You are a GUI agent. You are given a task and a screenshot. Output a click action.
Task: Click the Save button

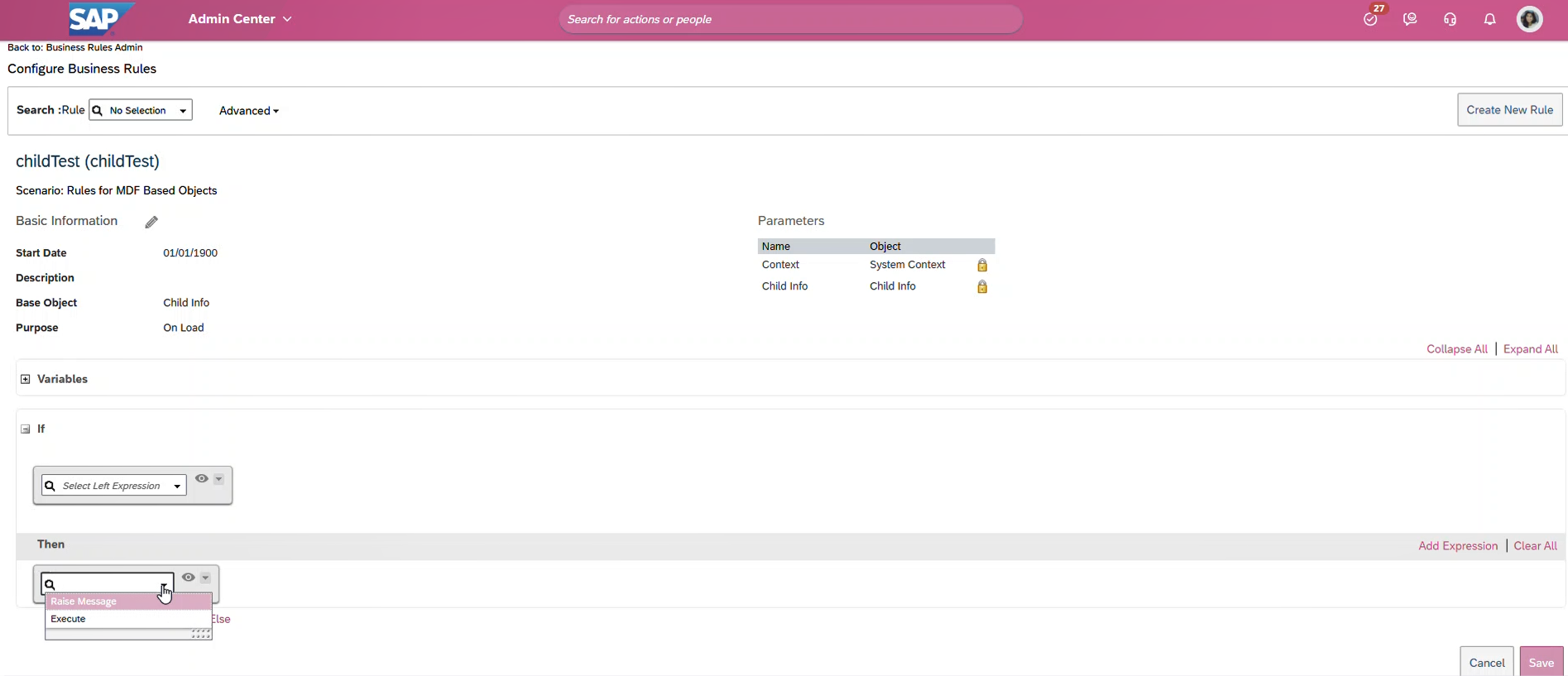[1541, 662]
